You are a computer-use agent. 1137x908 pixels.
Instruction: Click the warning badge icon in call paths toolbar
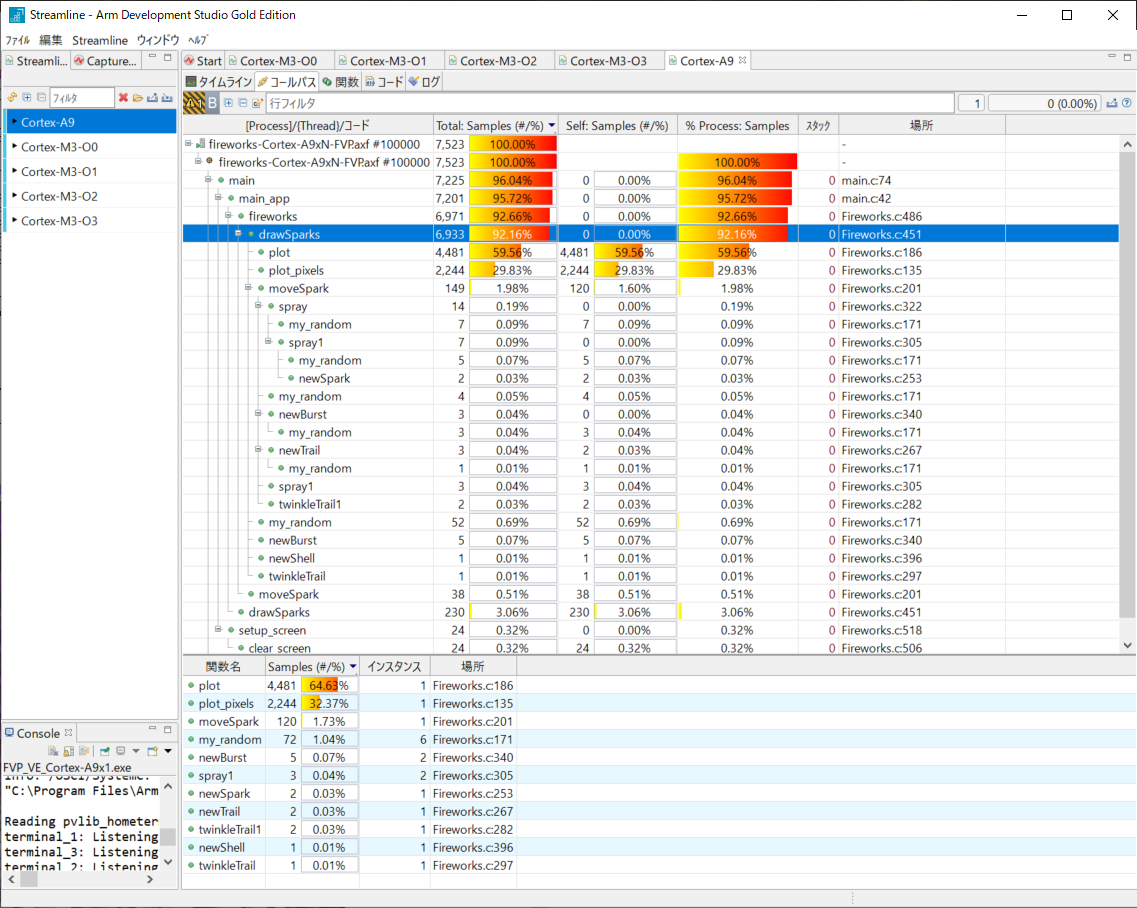[x=194, y=103]
